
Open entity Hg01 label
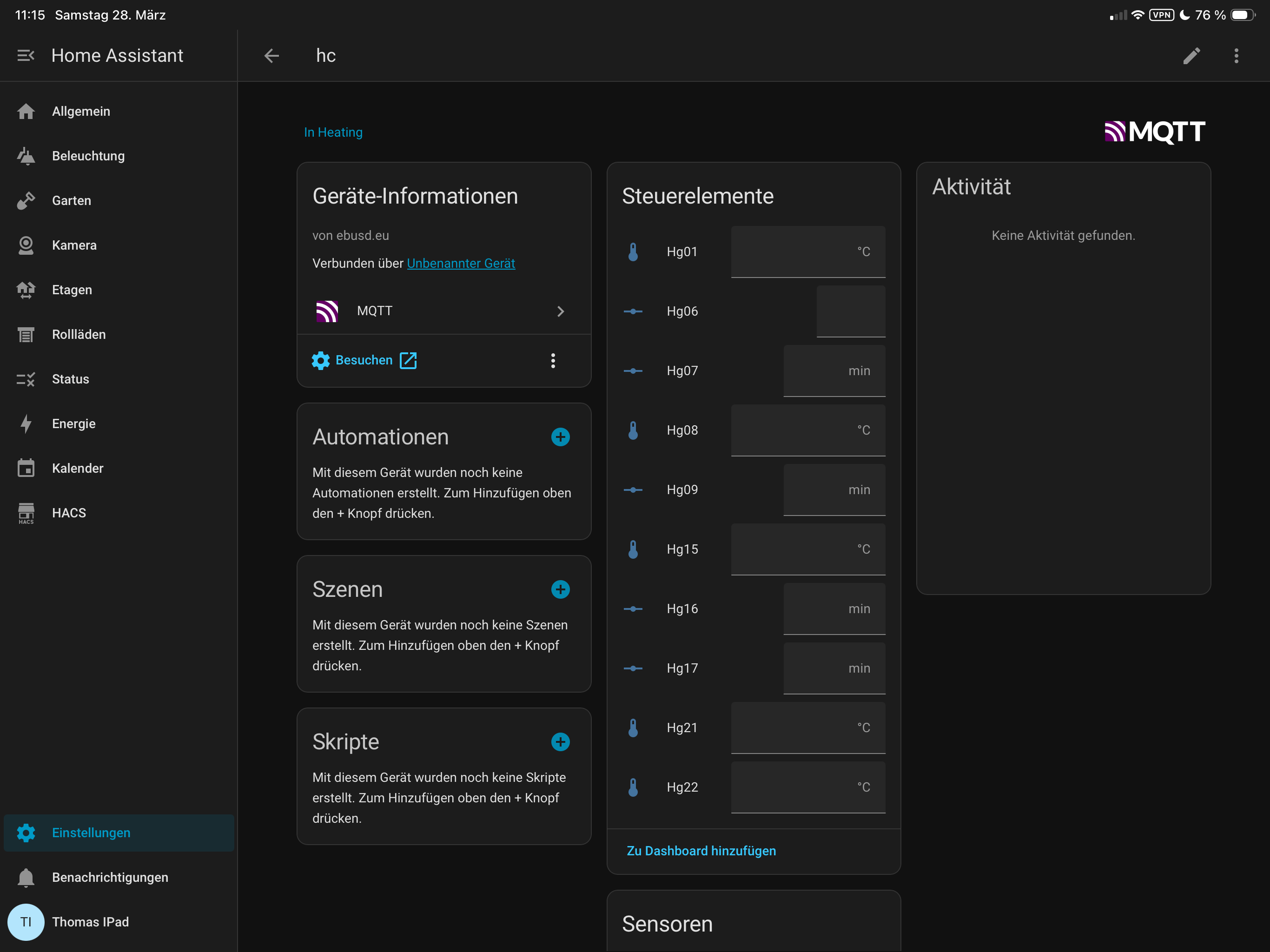[x=682, y=251]
